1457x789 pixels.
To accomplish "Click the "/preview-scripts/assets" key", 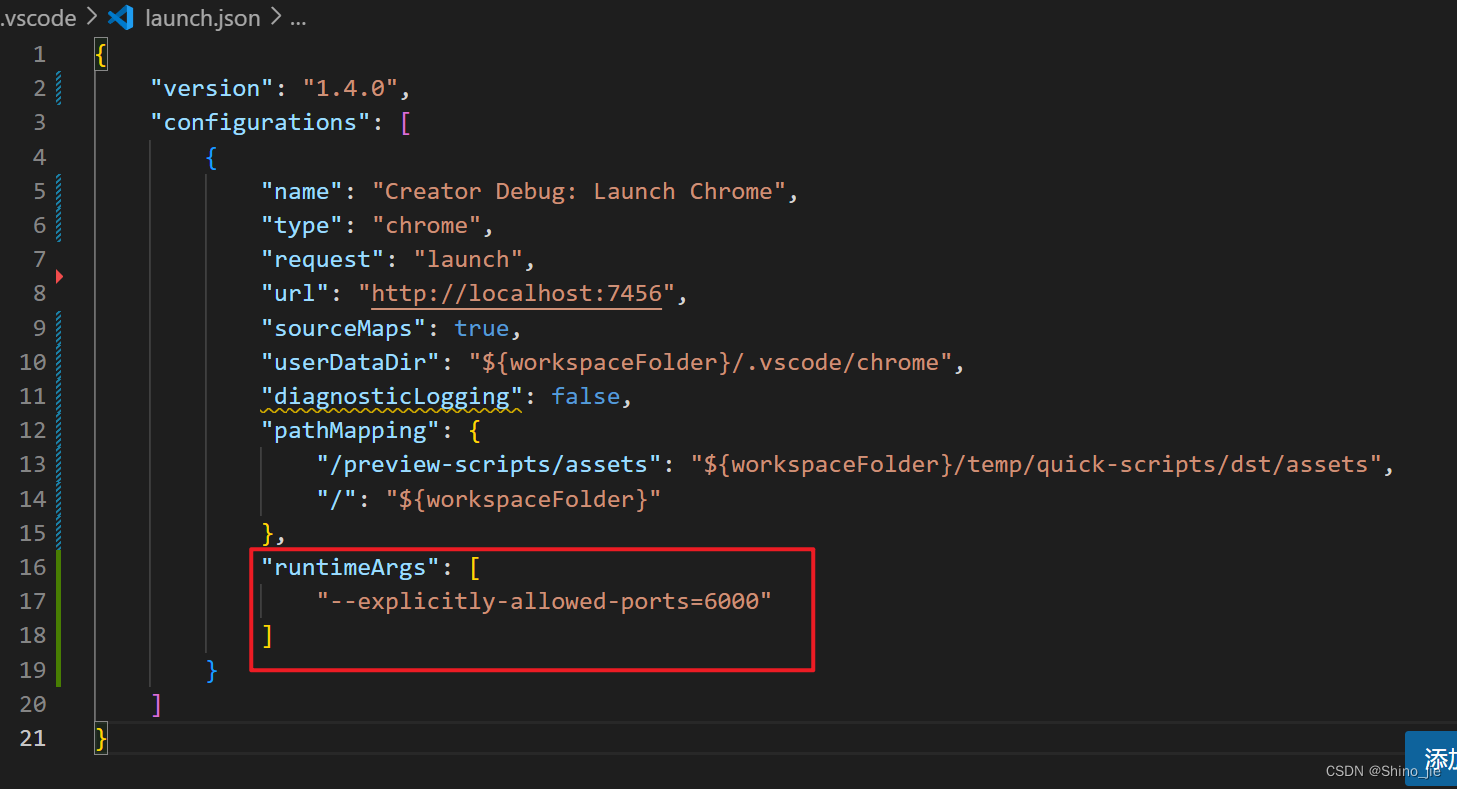I will (x=489, y=465).
